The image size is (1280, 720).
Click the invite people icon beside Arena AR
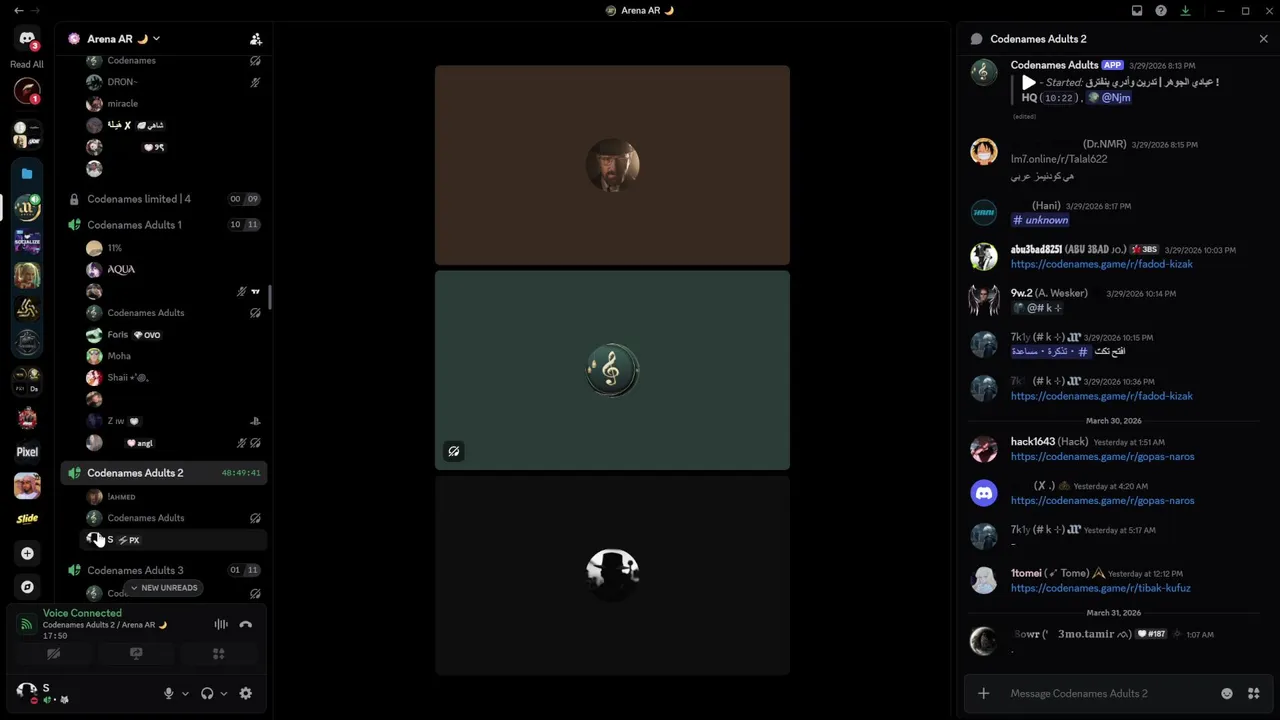coord(256,39)
